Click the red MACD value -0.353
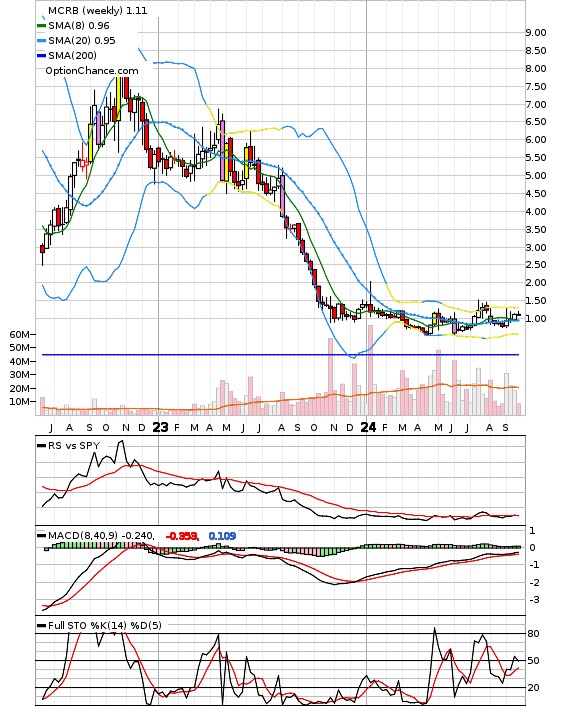This screenshot has height=706, width=566. click(182, 536)
